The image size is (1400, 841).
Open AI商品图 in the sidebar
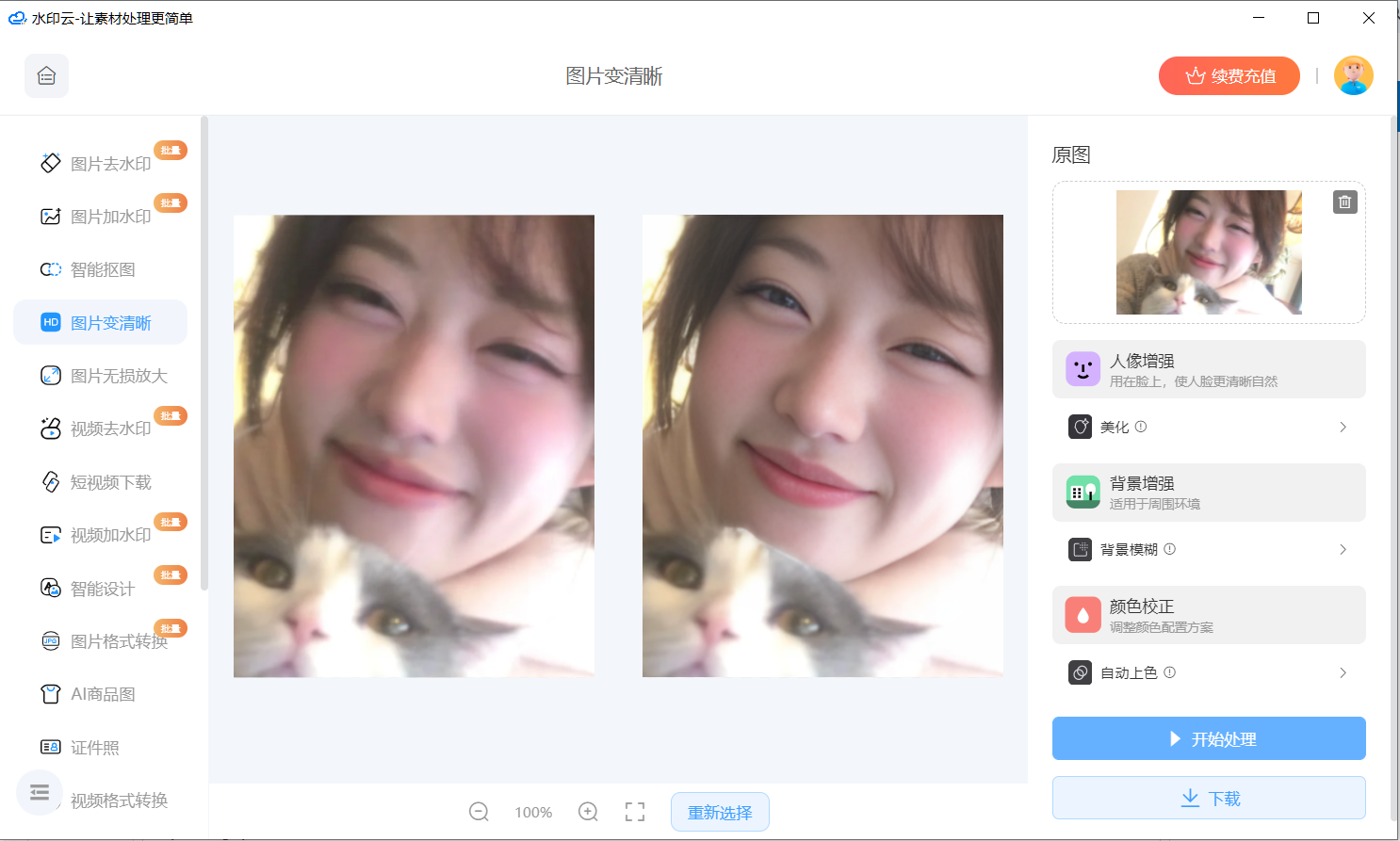(100, 694)
